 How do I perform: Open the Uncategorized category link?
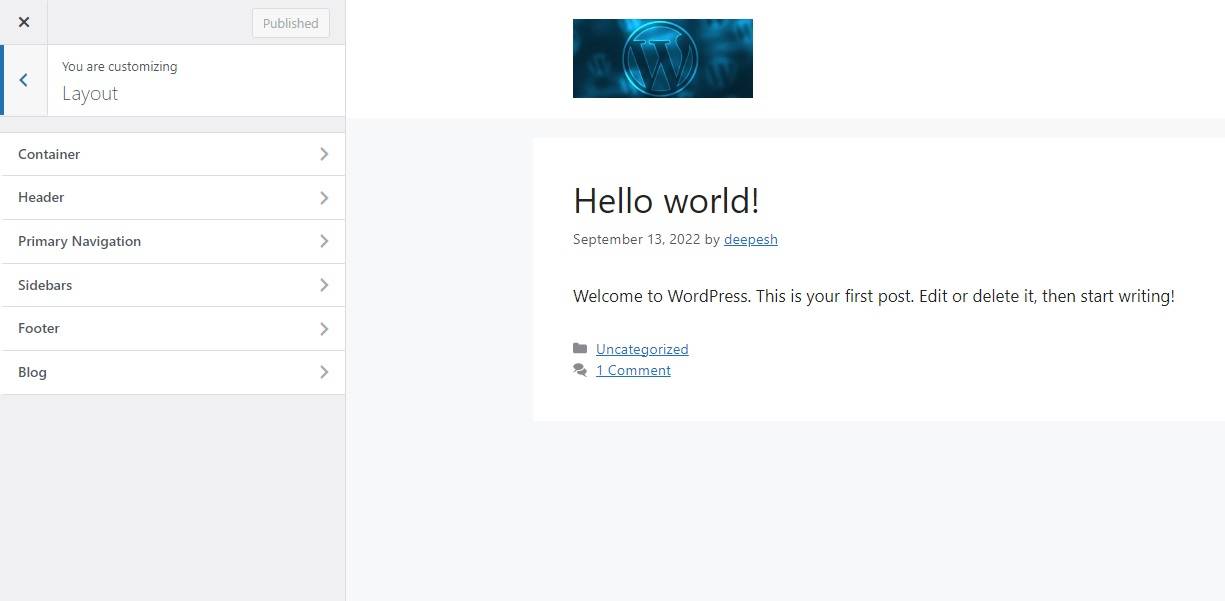click(x=642, y=349)
